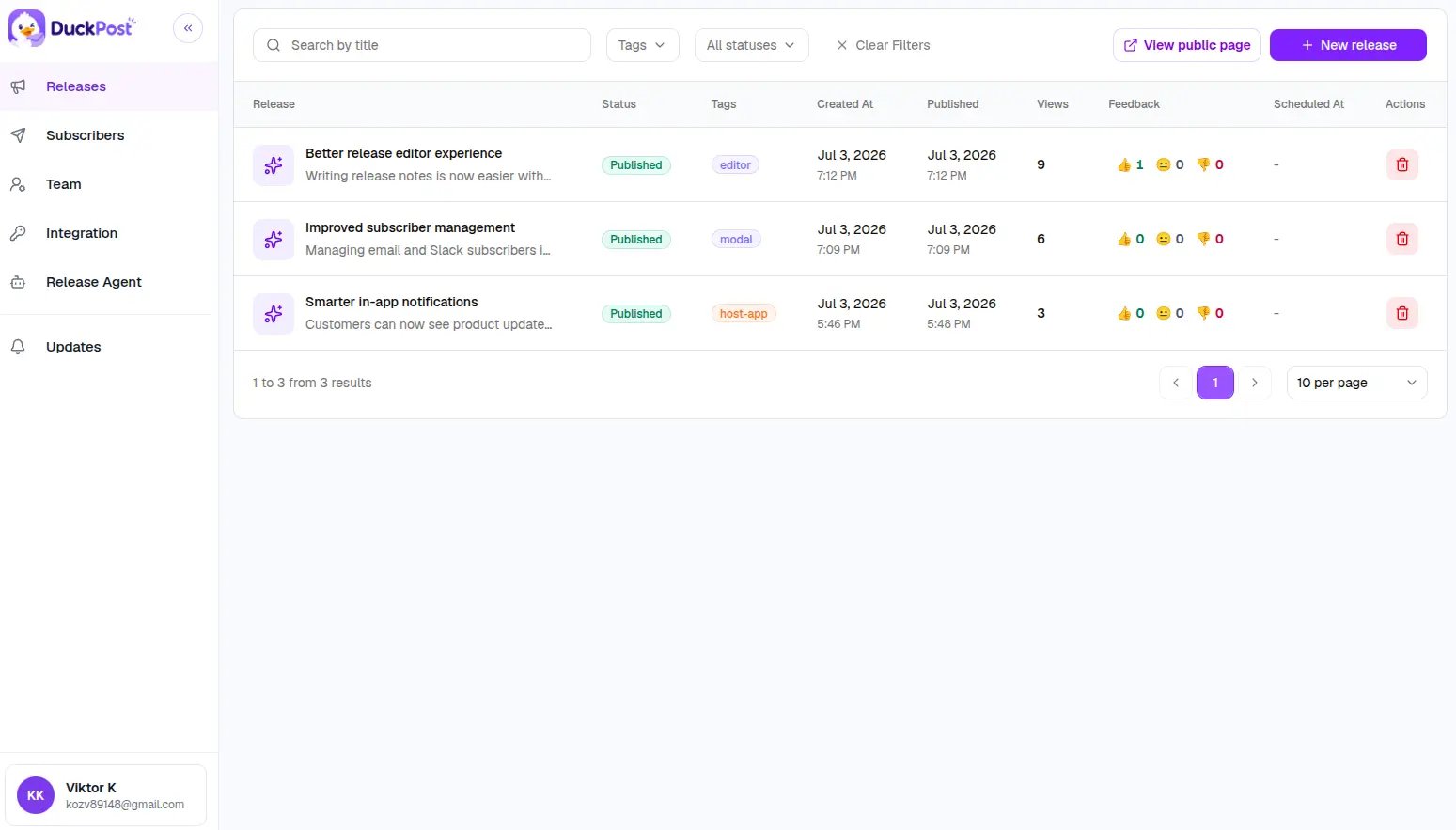Delete the Better release editor experience release
The width and height of the screenshot is (1456, 830).
pyautogui.click(x=1401, y=164)
